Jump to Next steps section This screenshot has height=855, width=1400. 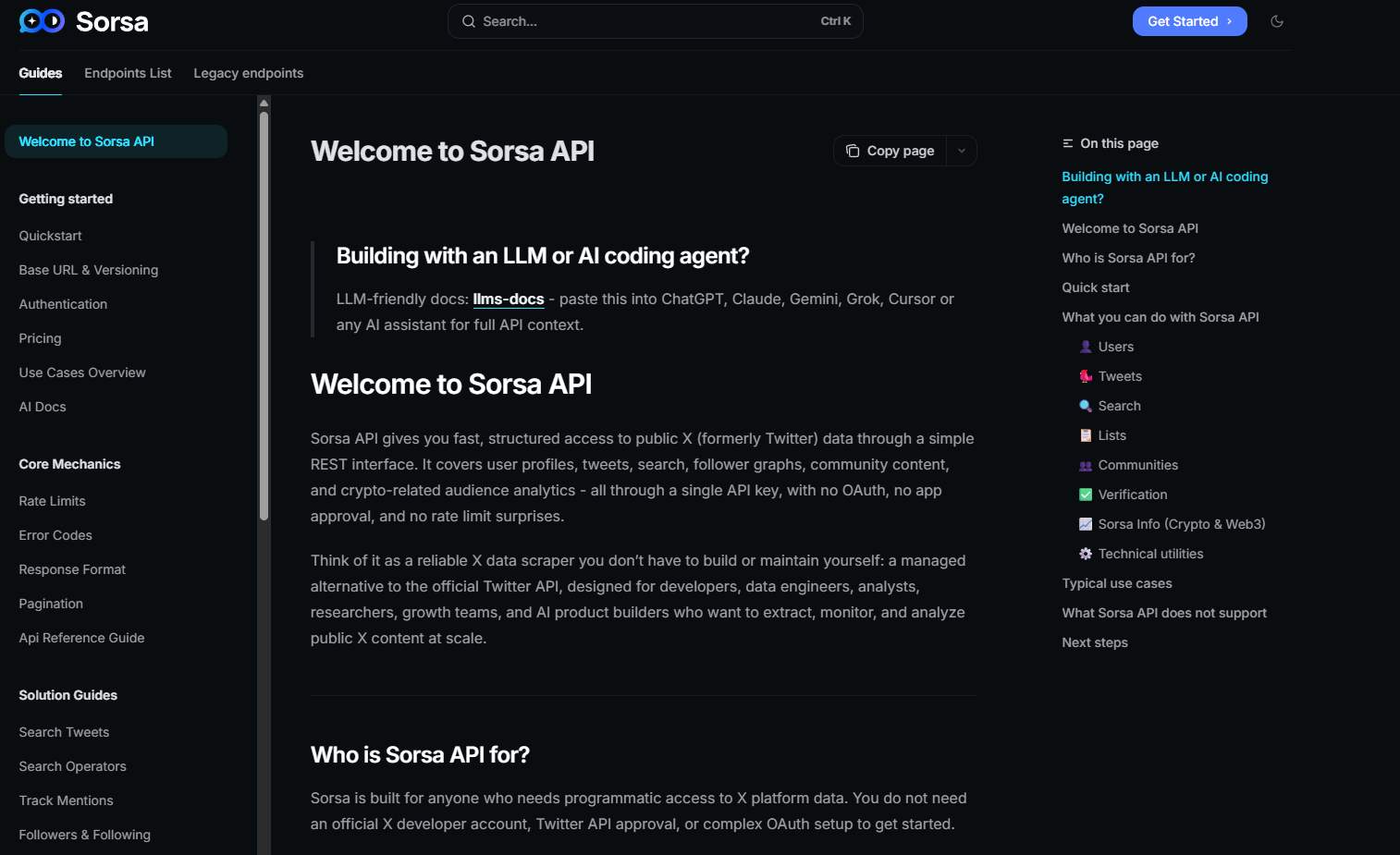1095,642
